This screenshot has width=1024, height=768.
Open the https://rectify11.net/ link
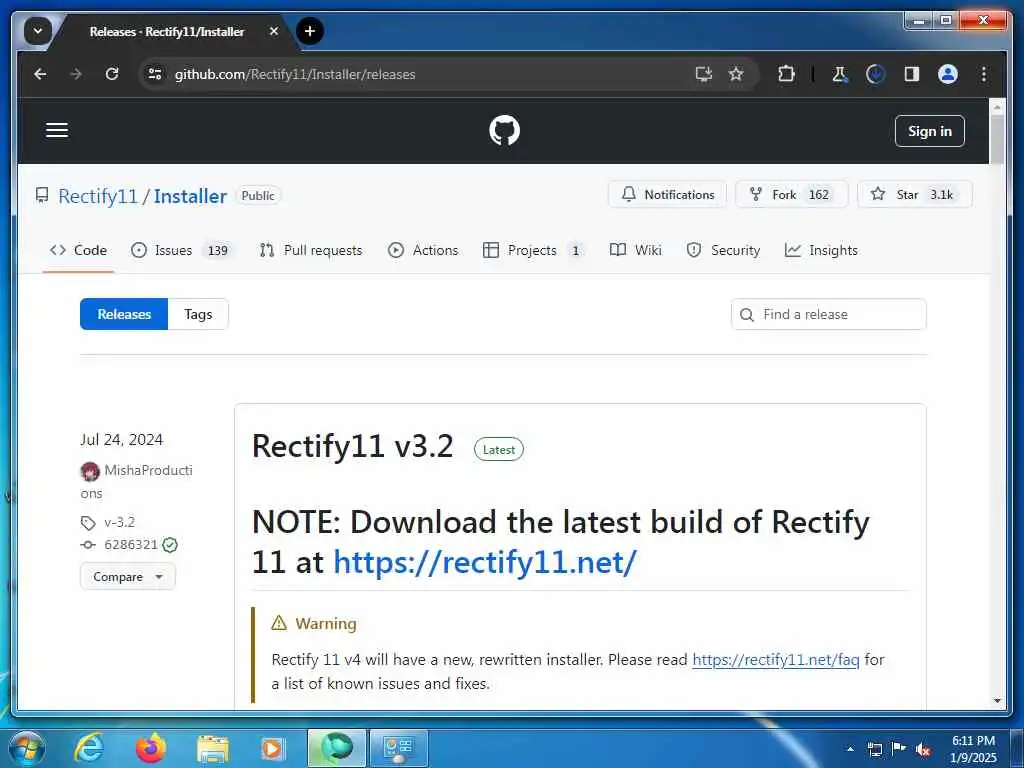click(x=485, y=562)
